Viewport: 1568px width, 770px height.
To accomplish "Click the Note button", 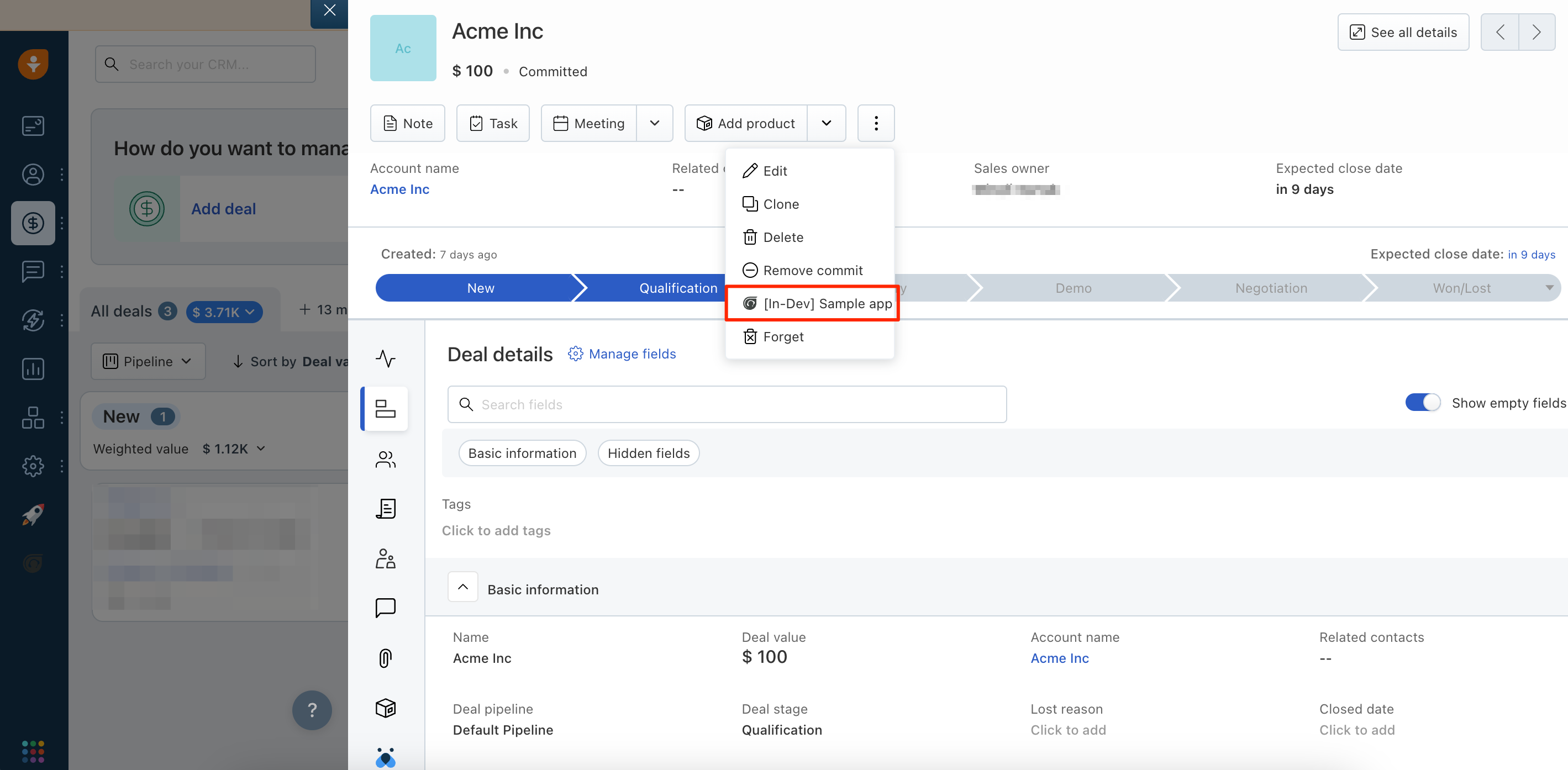I will point(407,124).
